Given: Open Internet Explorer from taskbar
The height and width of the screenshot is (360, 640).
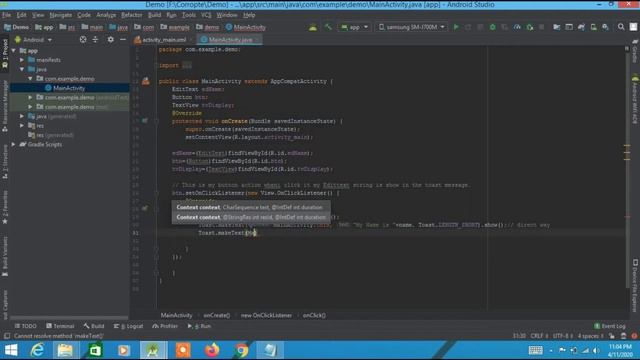Looking at the screenshot, I should click(x=38, y=350).
